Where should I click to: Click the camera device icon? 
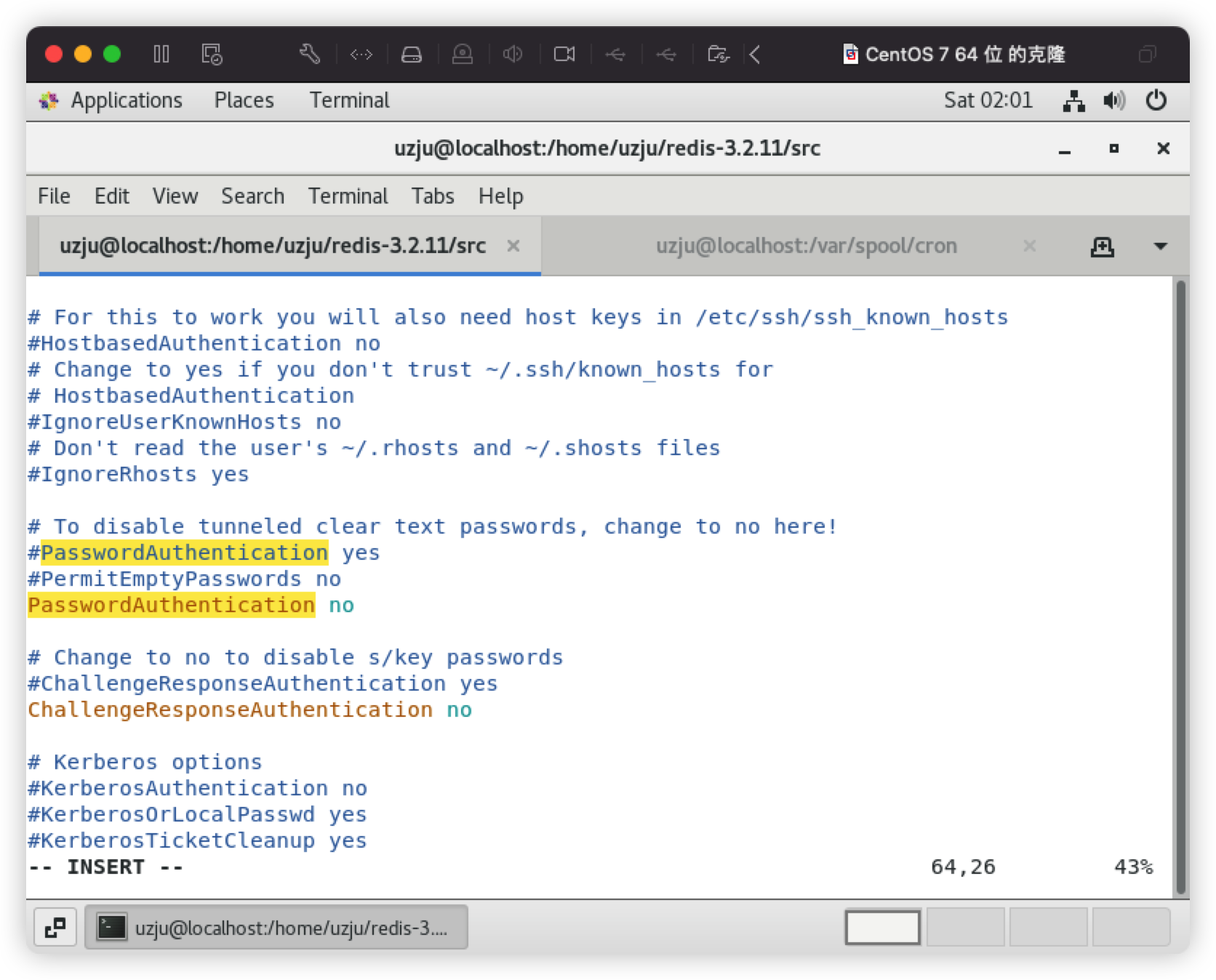564,55
